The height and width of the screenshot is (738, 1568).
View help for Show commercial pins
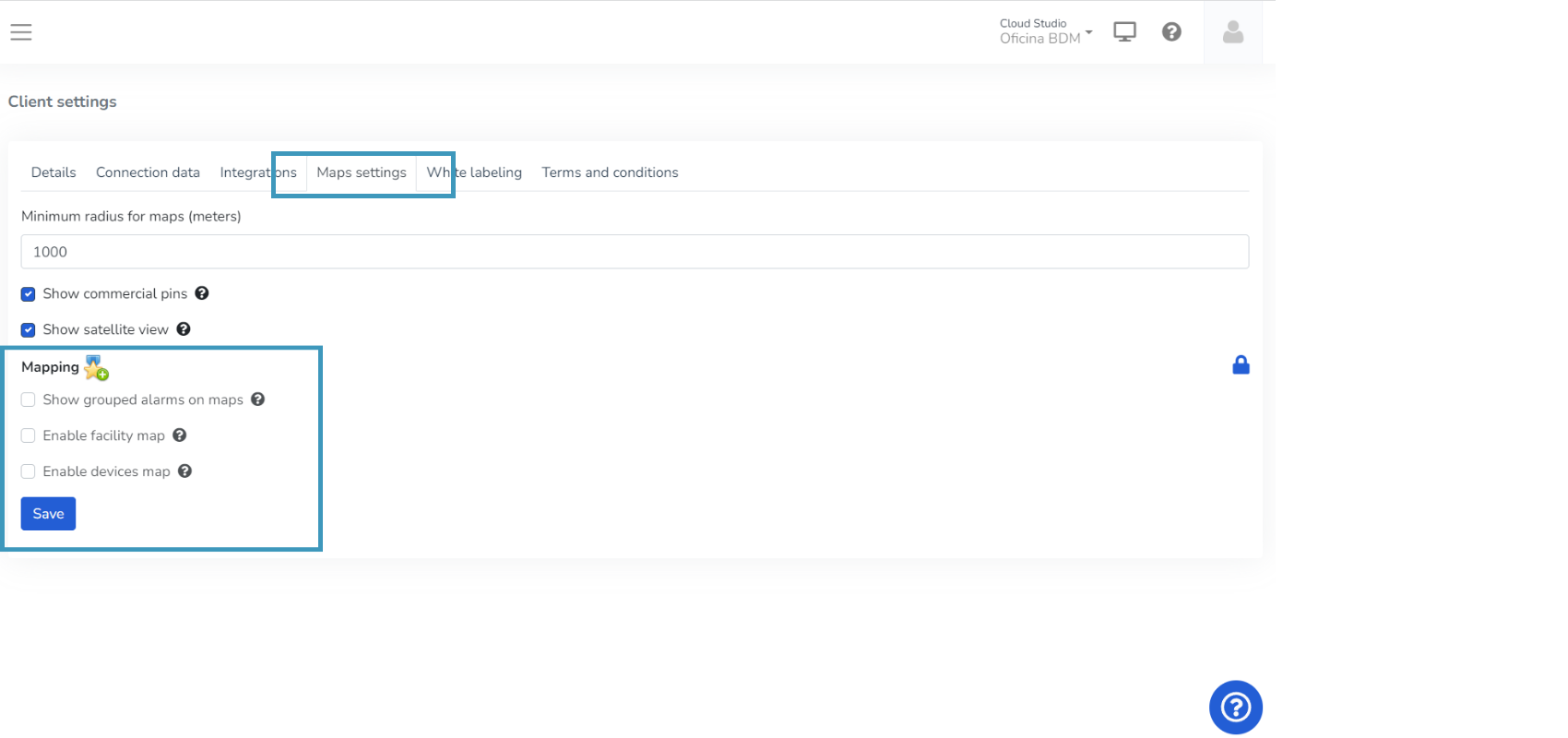point(202,293)
